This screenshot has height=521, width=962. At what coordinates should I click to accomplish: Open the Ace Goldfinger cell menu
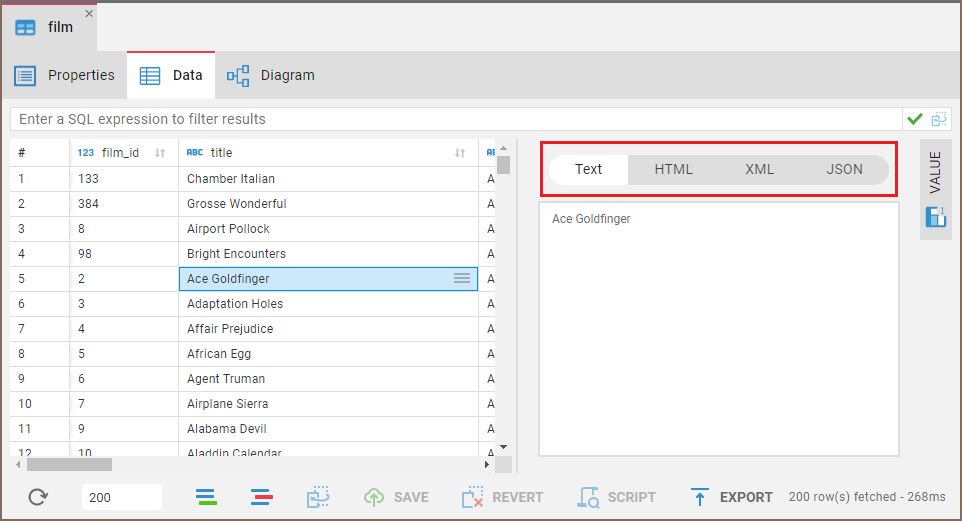coord(462,279)
